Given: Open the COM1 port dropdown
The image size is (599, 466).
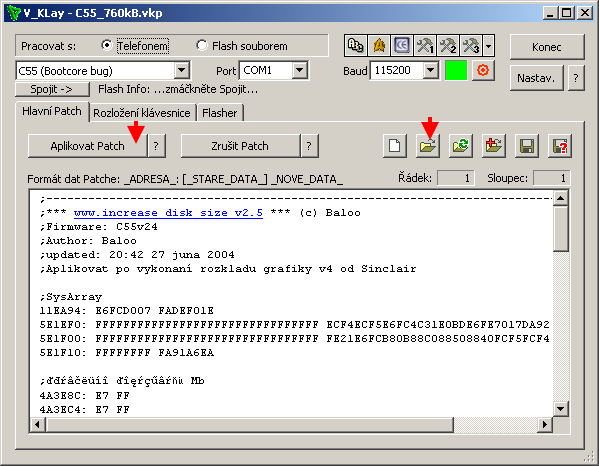Looking at the screenshot, I should click(300, 70).
